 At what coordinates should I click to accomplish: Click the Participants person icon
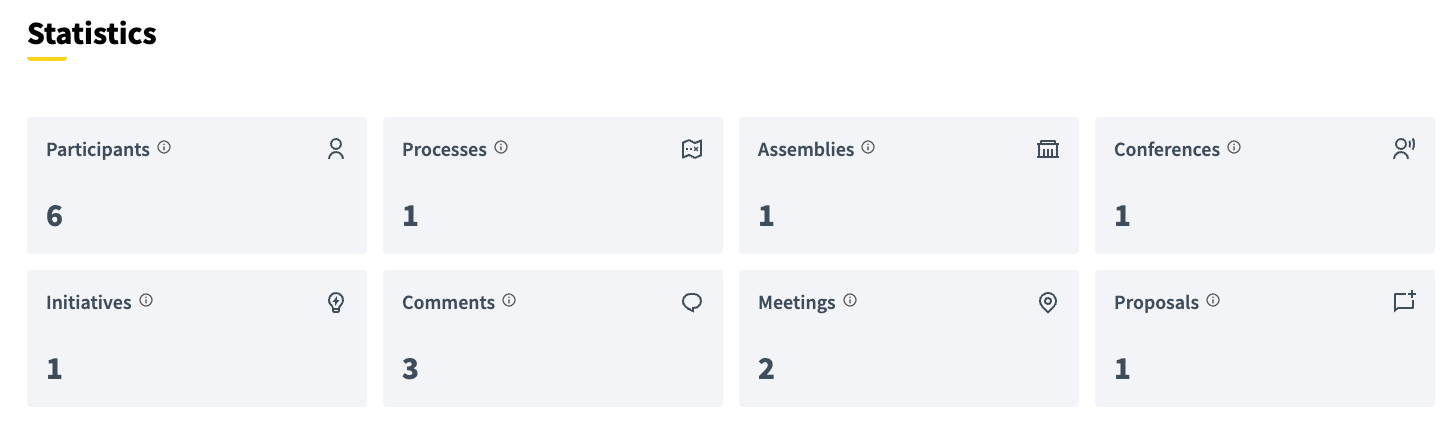336,149
